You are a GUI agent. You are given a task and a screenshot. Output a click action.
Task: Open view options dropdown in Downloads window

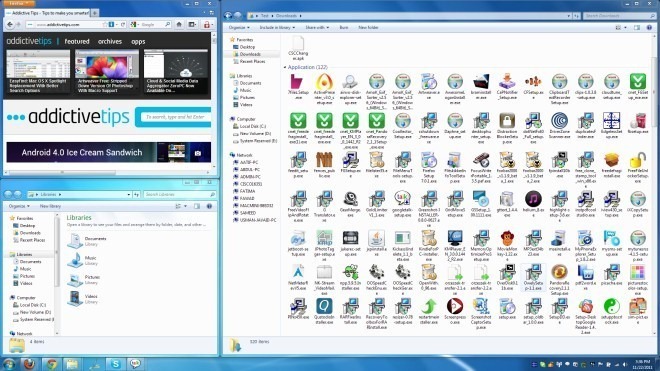click(x=625, y=27)
